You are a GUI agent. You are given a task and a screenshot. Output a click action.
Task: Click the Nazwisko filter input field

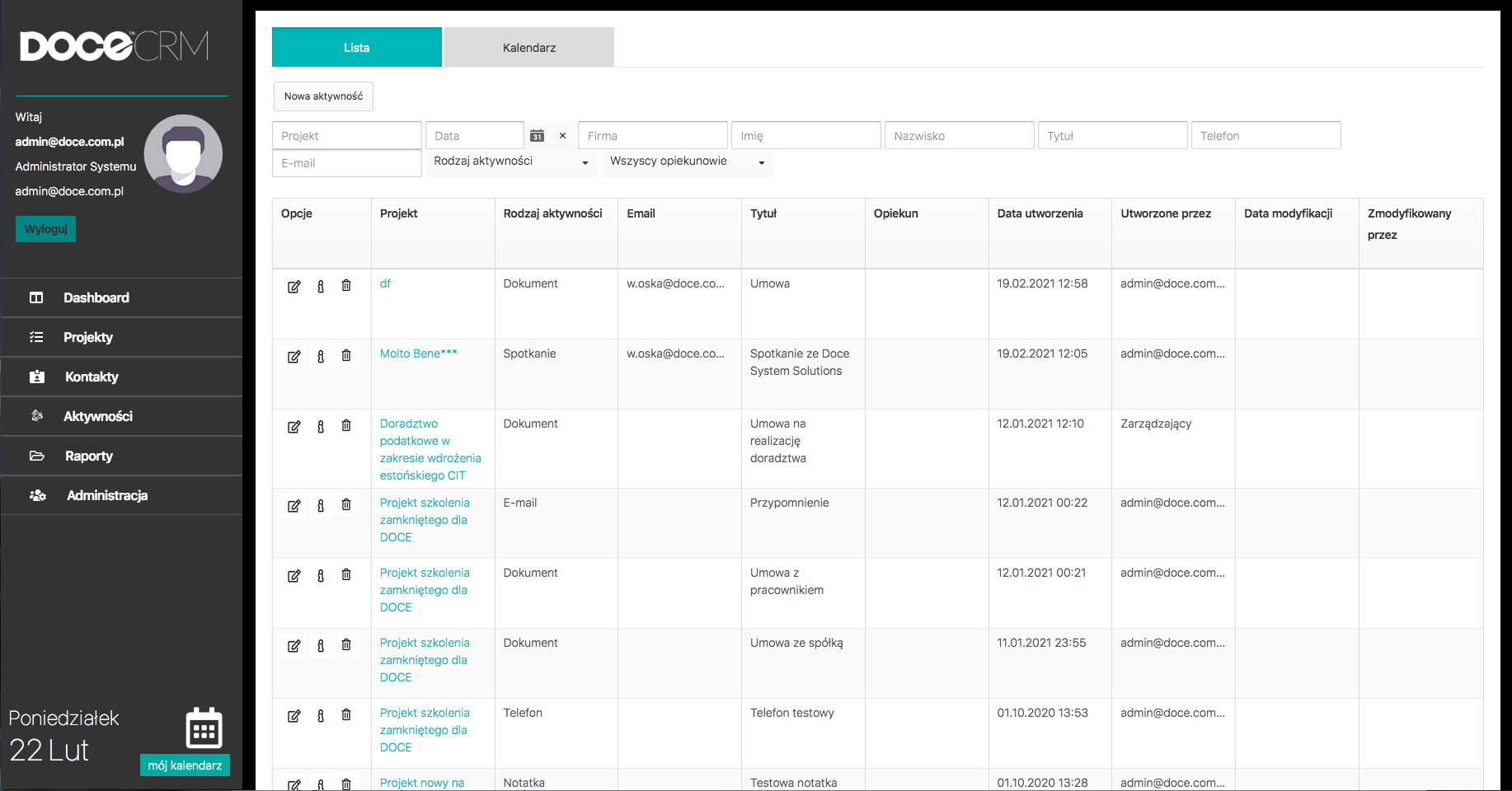(959, 136)
